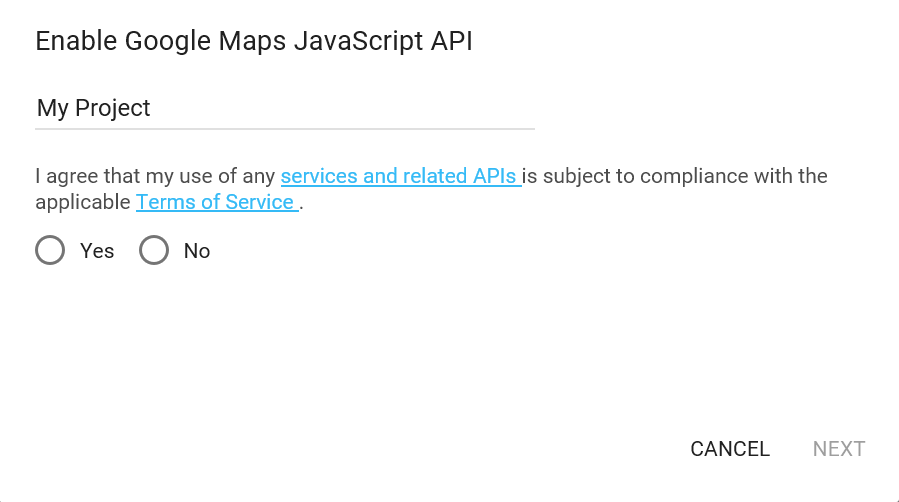Proceed to next step with NEXT
The width and height of the screenshot is (899, 502).
839,449
